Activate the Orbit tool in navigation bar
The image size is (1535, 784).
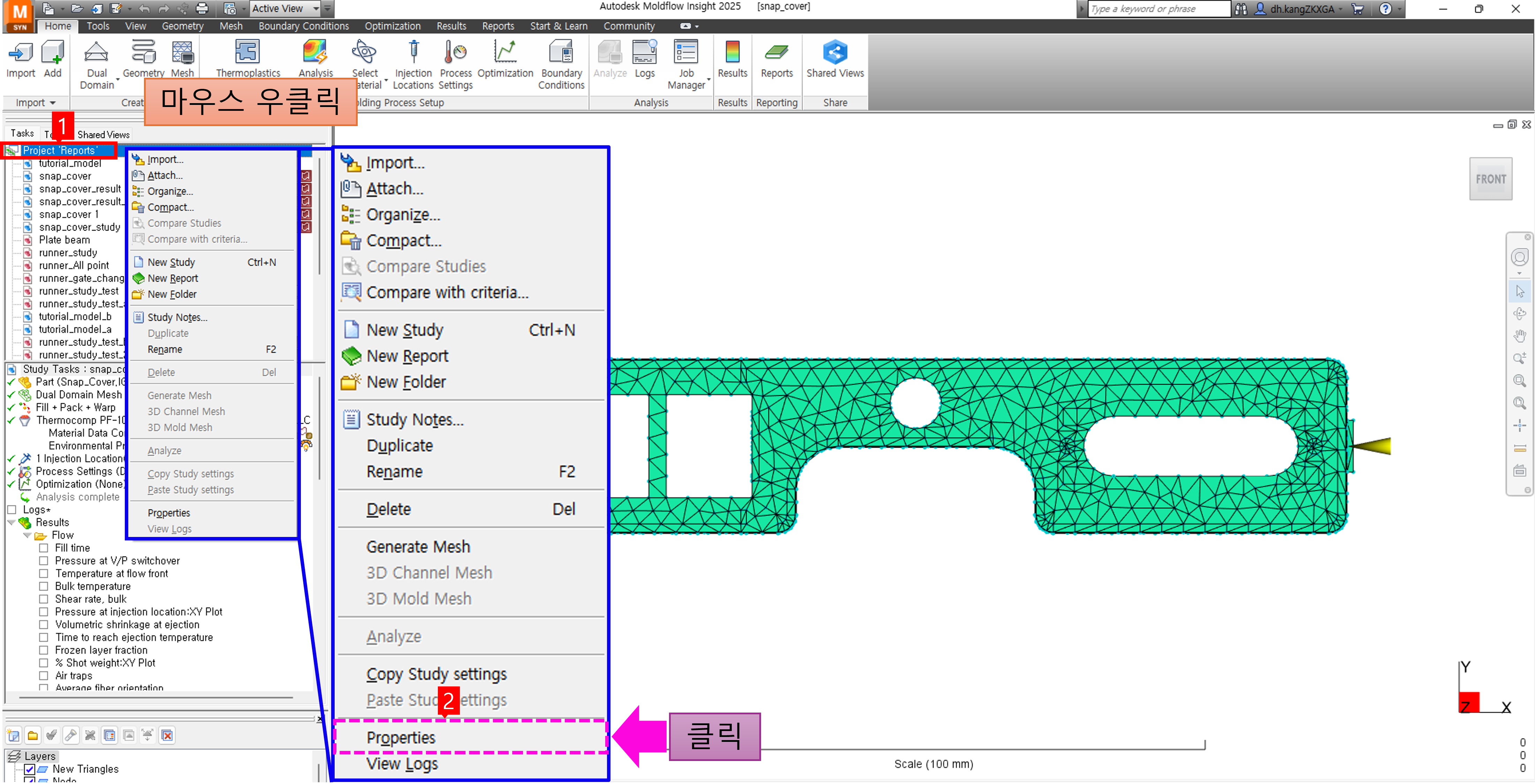click(1520, 314)
